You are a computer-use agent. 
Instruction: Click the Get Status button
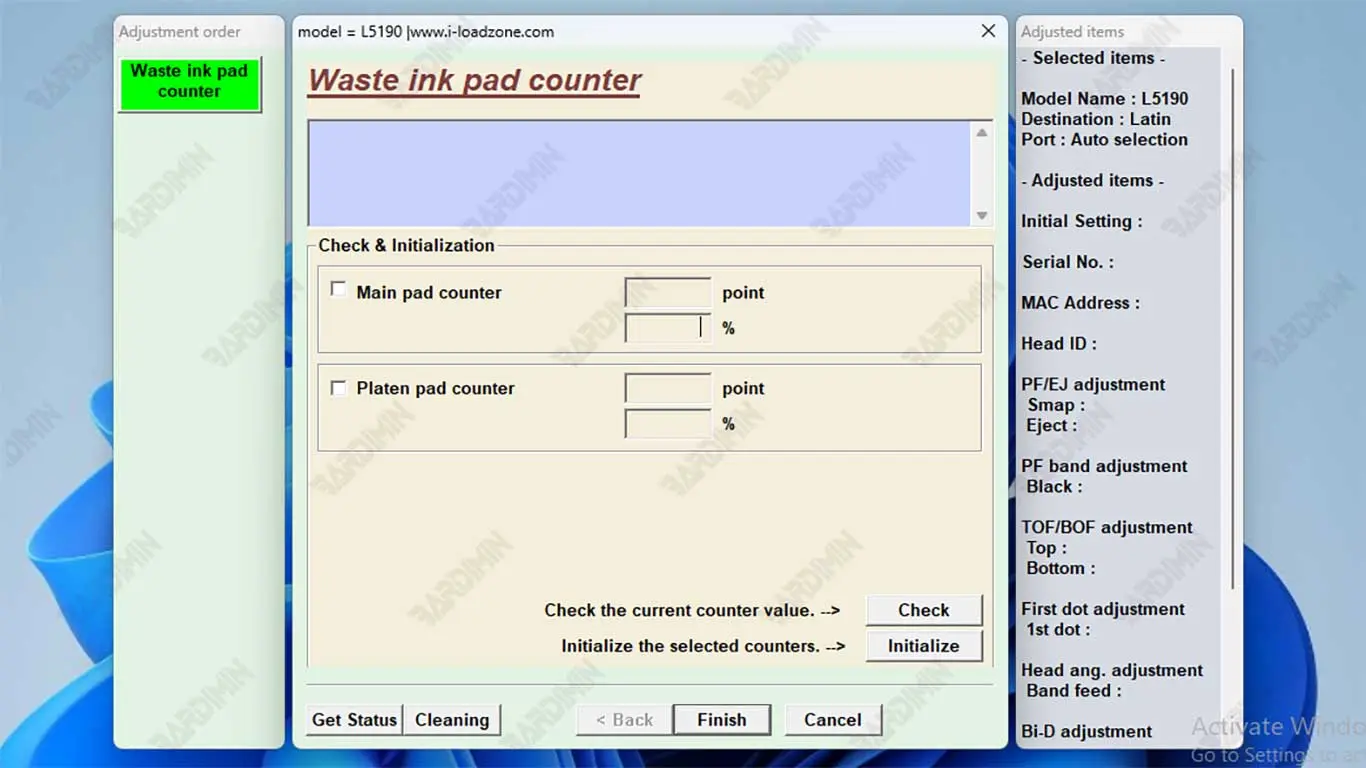(x=355, y=720)
